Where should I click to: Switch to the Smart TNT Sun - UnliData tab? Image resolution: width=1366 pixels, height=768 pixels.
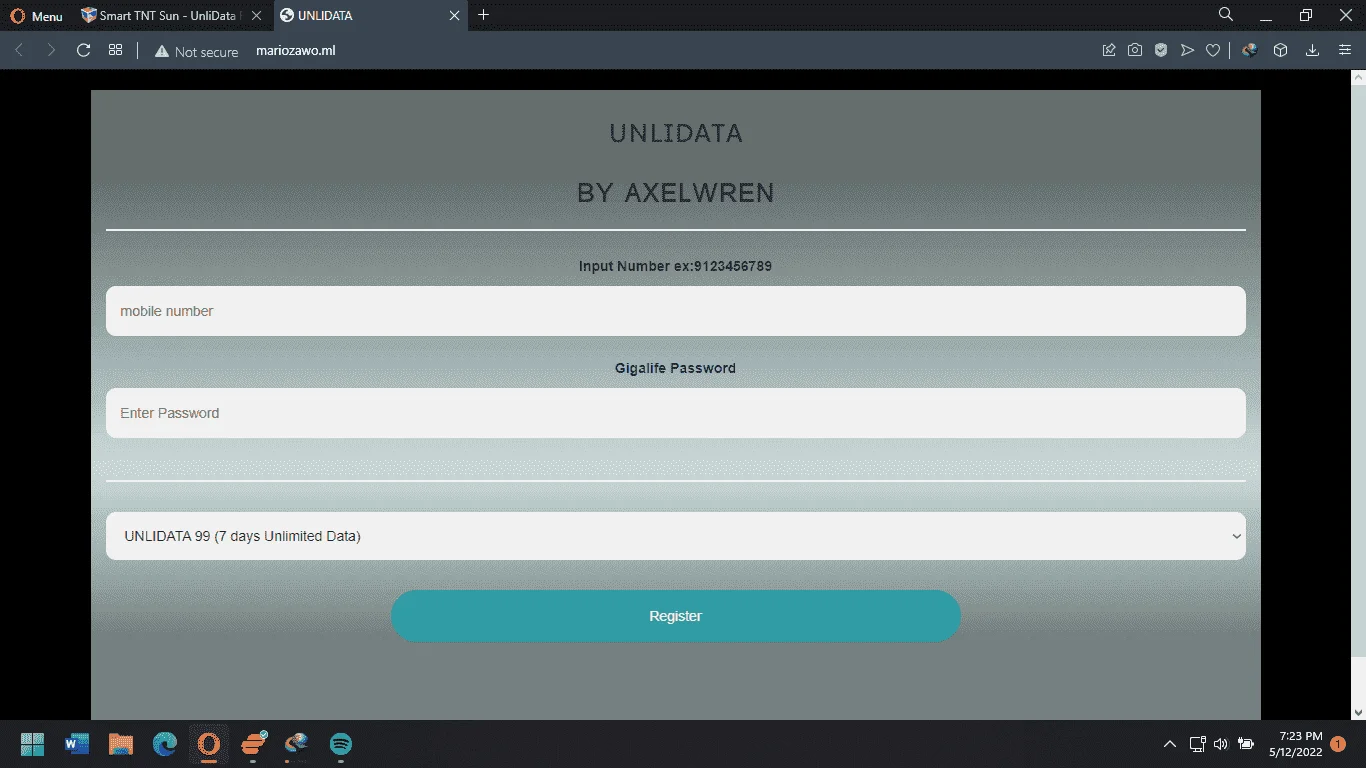coord(168,16)
